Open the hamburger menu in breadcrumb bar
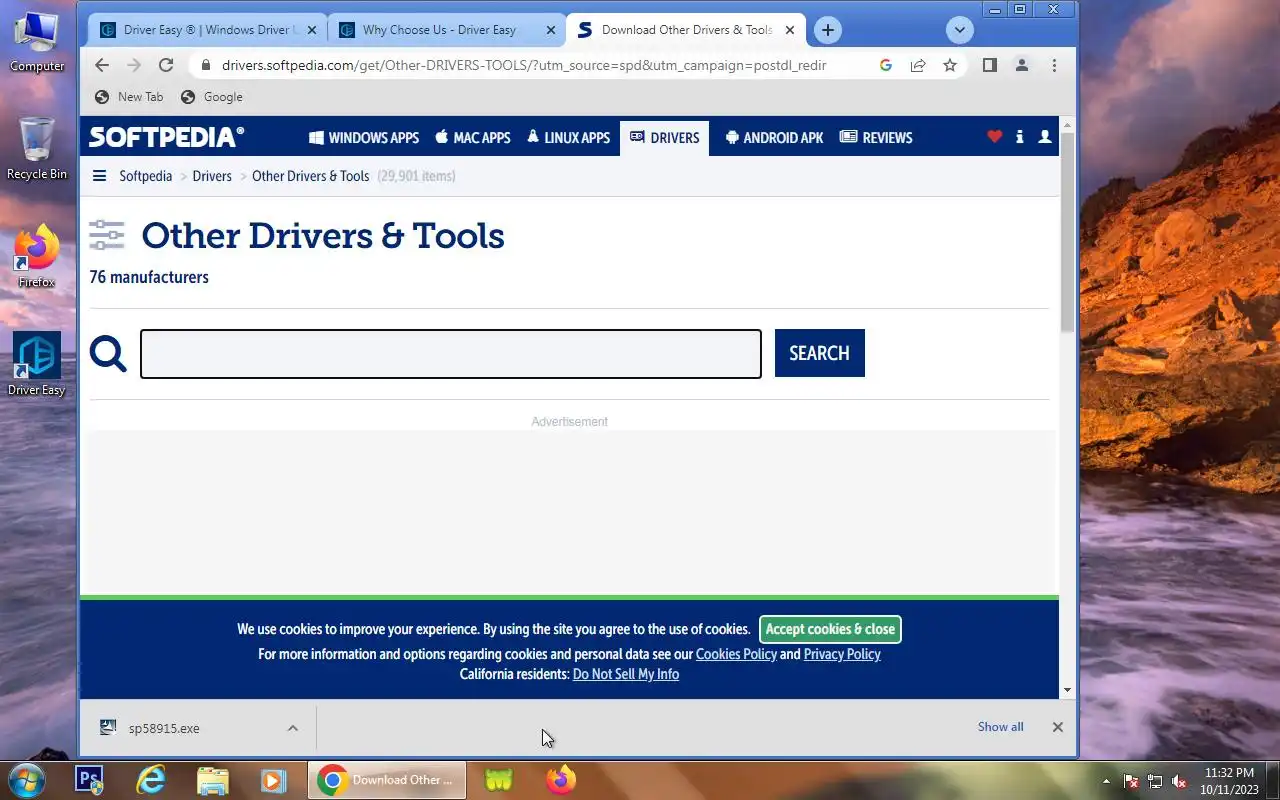 99,176
